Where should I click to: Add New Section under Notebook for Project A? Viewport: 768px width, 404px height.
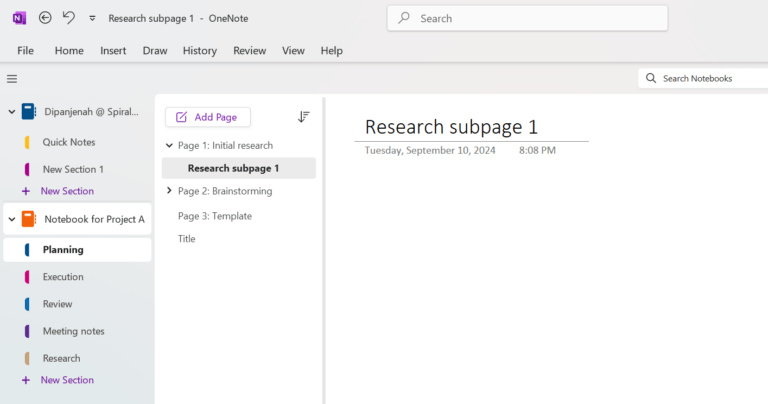[67, 380]
